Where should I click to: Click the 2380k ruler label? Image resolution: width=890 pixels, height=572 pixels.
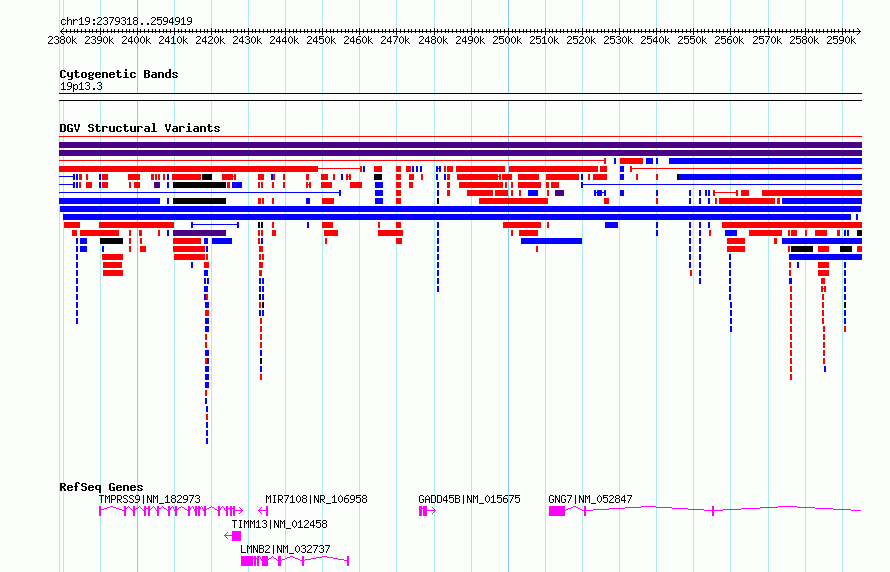(62, 40)
